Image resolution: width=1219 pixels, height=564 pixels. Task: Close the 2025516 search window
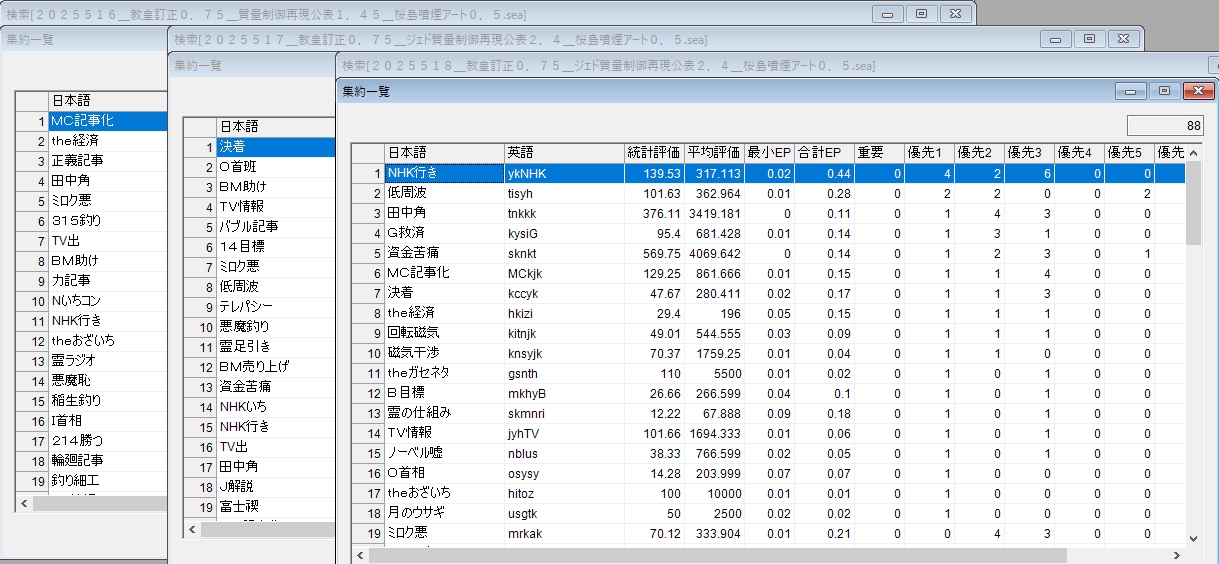click(x=955, y=14)
